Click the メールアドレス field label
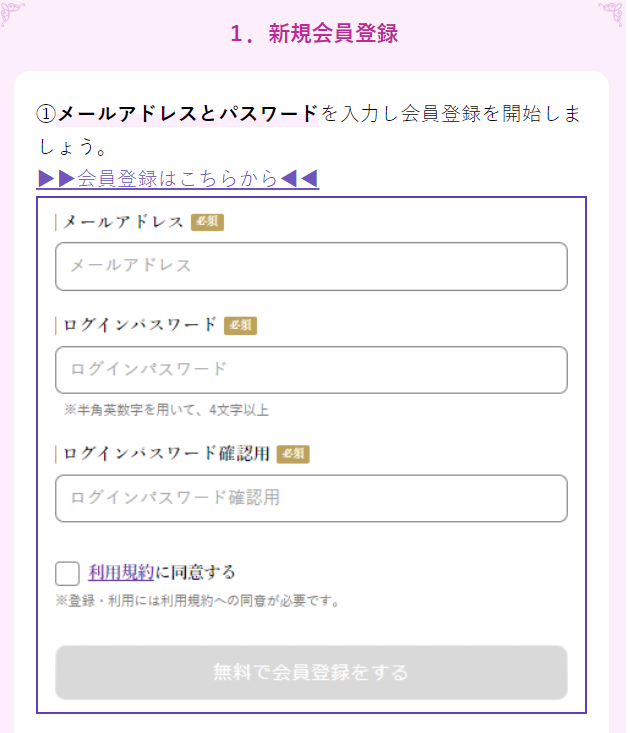Image resolution: width=631 pixels, height=733 pixels. [123, 222]
